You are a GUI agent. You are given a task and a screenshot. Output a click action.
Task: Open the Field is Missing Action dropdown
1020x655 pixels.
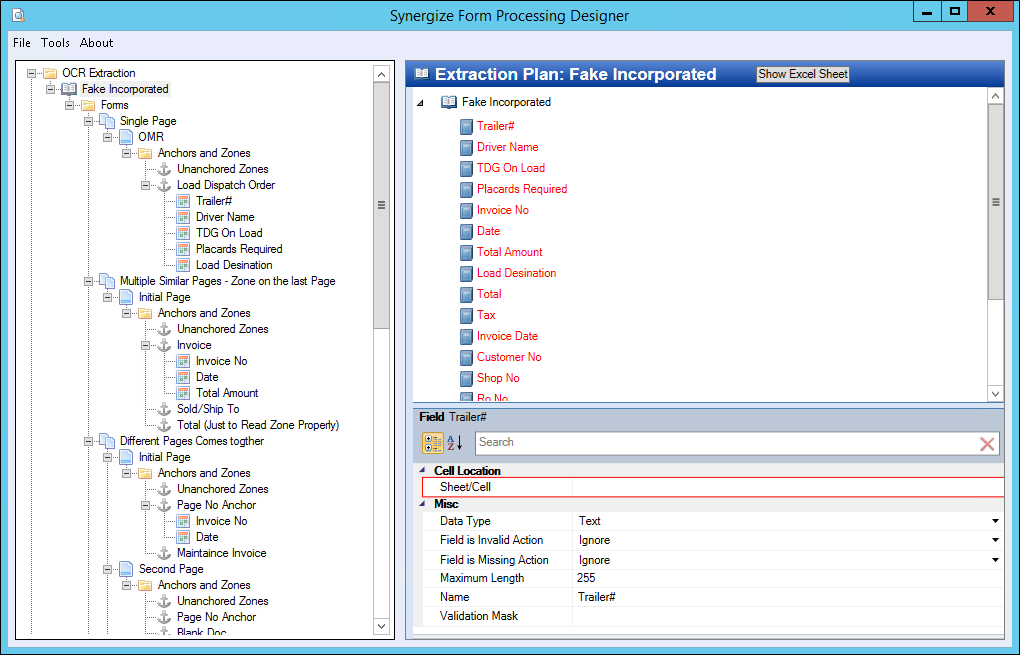click(x=995, y=560)
